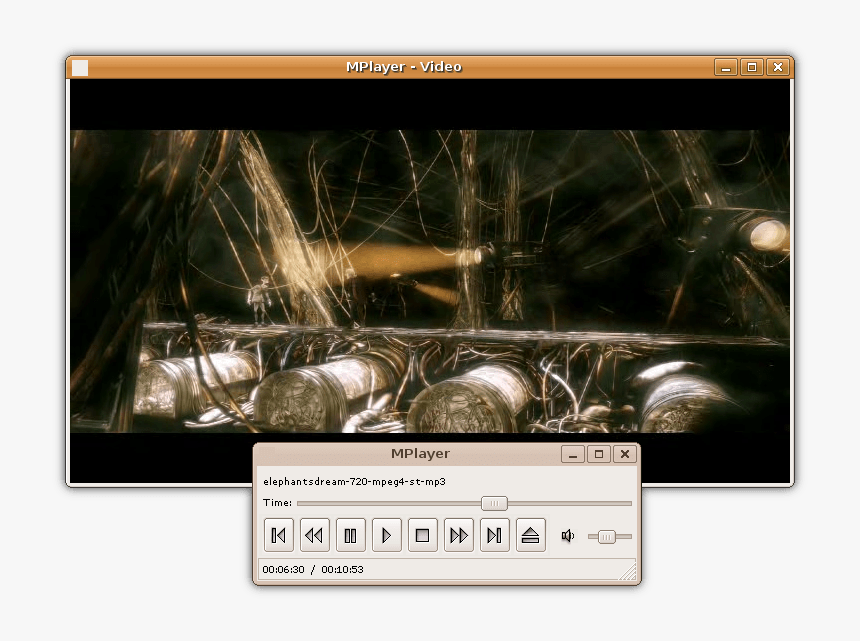Stop the video playback
The width and height of the screenshot is (860, 641).
[x=422, y=535]
